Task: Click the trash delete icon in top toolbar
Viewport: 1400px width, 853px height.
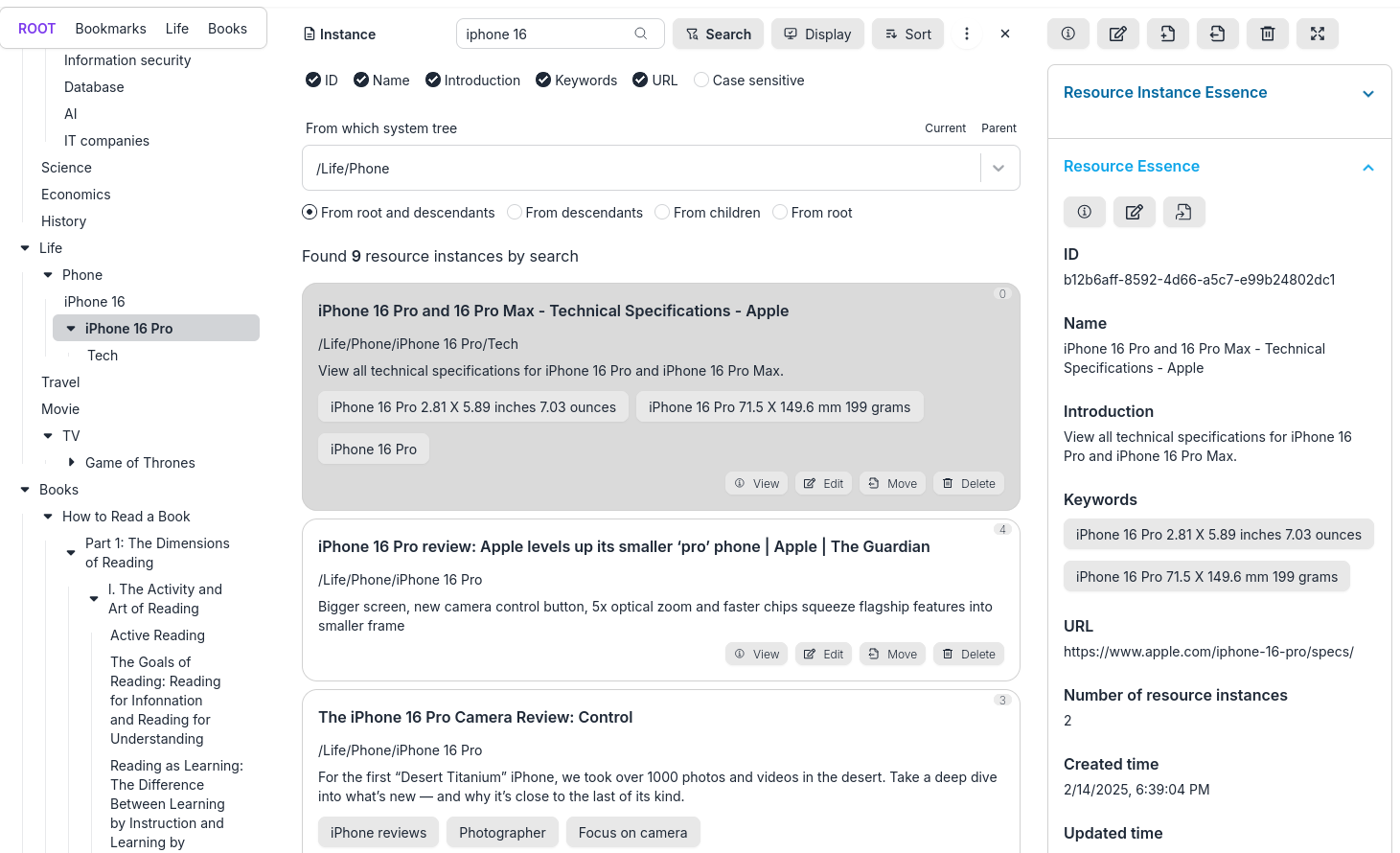Action: click(x=1267, y=34)
